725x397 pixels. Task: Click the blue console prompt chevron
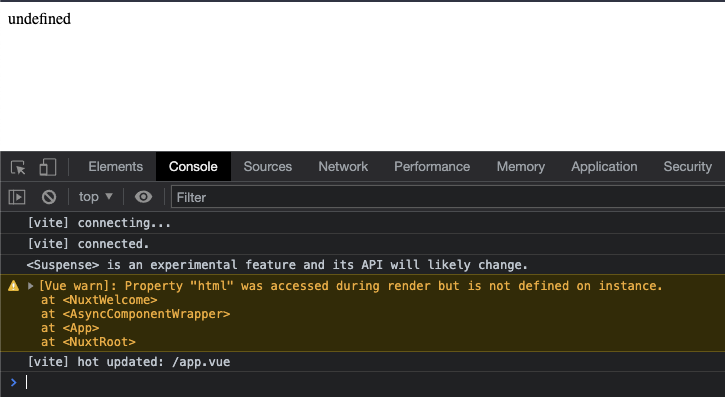tap(13, 382)
